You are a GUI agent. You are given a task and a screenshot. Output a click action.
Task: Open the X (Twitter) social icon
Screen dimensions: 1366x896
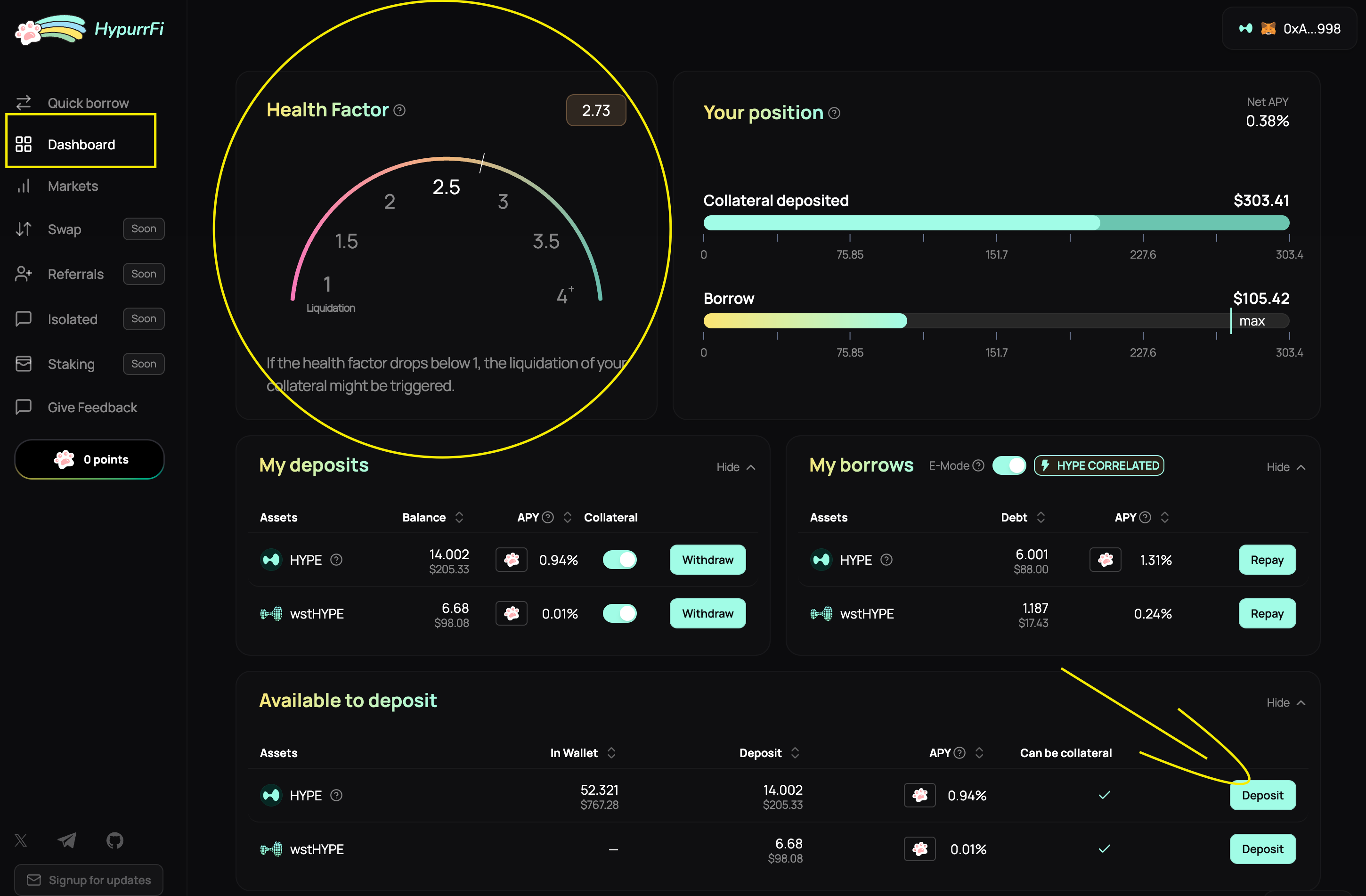pos(21,840)
